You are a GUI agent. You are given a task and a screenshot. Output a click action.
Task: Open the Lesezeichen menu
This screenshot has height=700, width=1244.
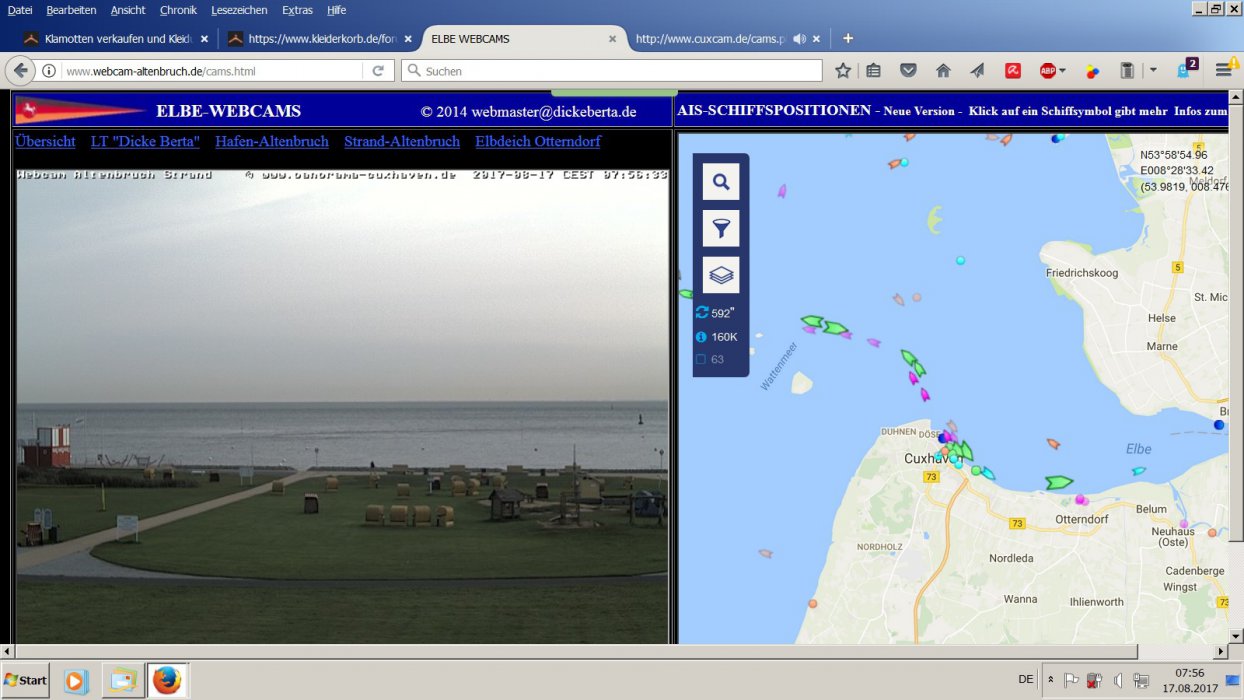click(239, 10)
